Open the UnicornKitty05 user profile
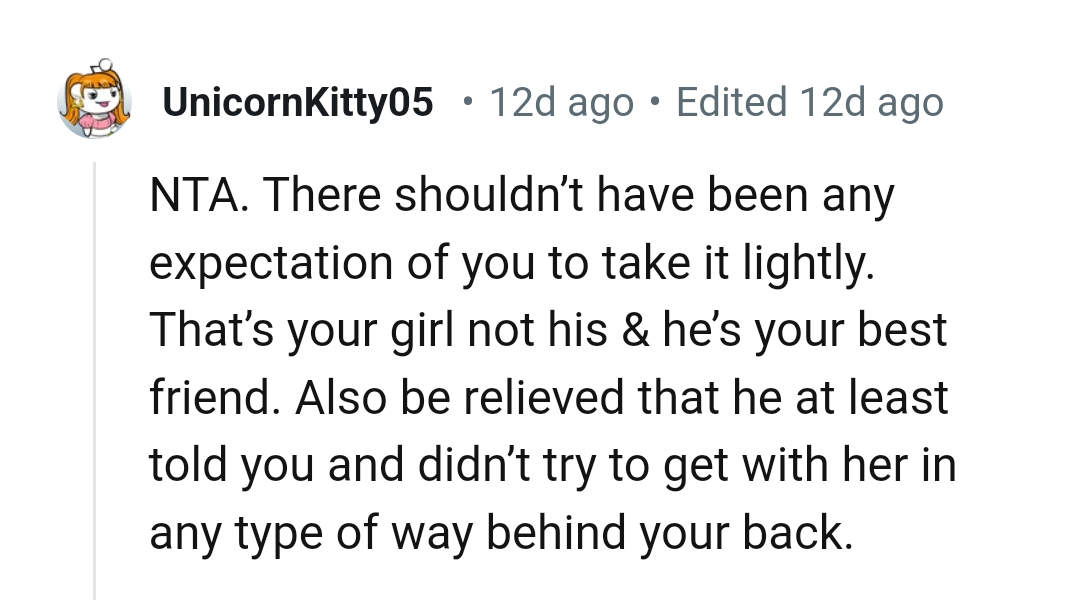The height and width of the screenshot is (600, 1080). click(x=298, y=102)
